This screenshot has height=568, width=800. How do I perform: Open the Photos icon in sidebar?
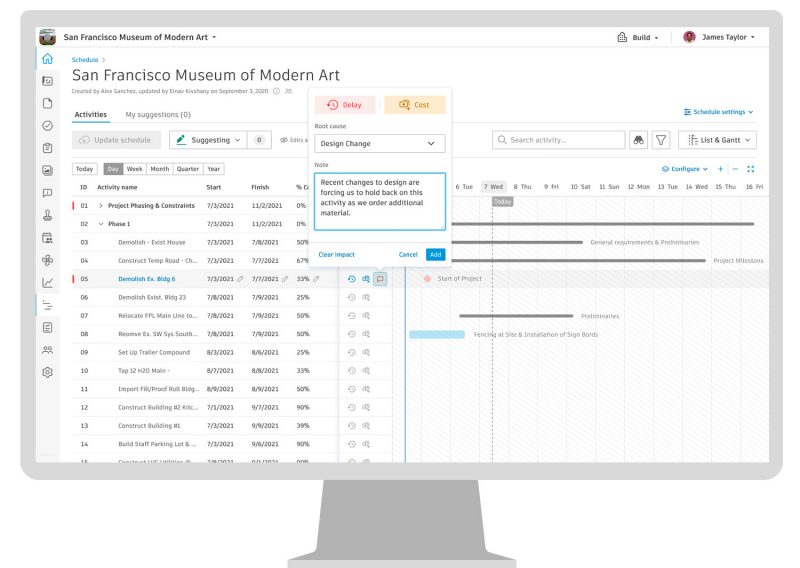click(x=47, y=170)
